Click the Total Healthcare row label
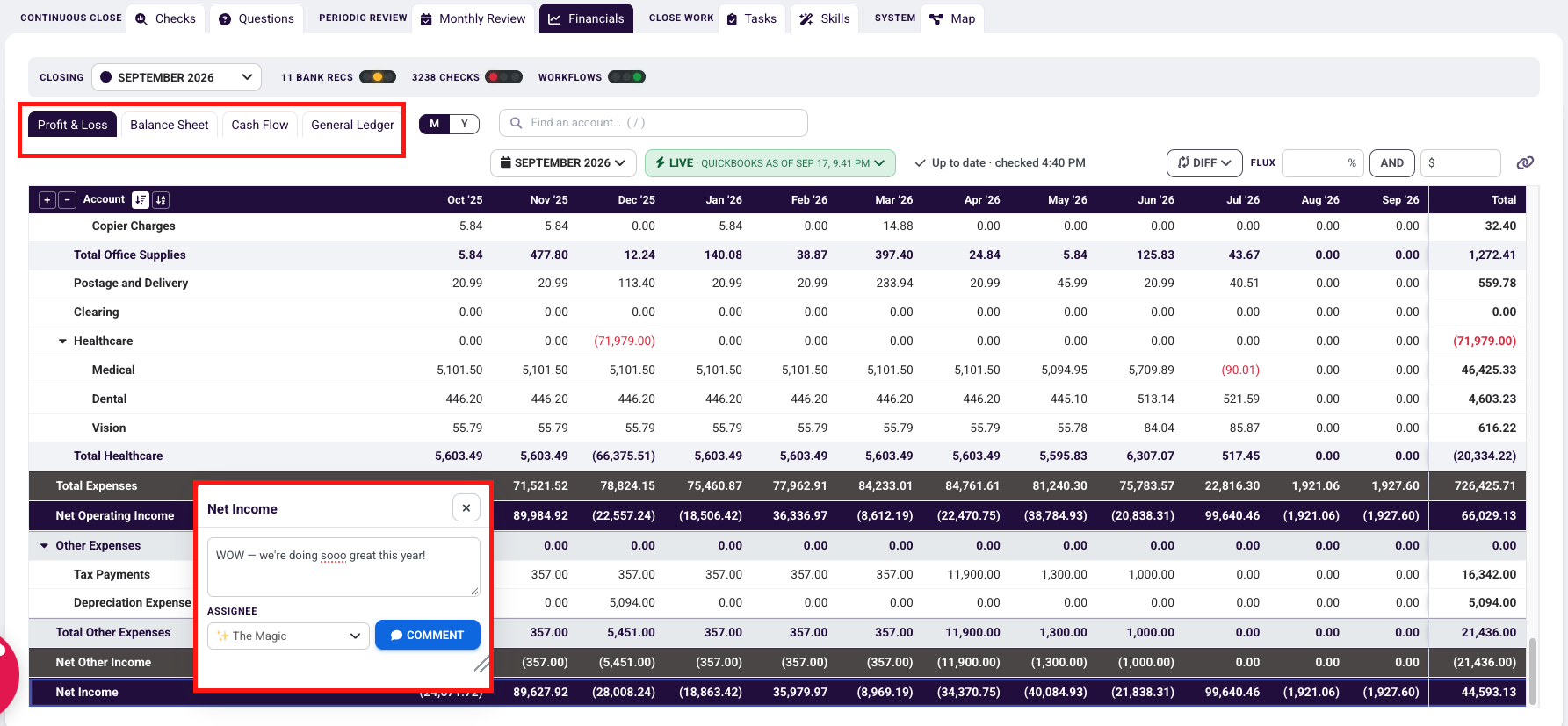This screenshot has height=726, width=1568. tap(118, 456)
